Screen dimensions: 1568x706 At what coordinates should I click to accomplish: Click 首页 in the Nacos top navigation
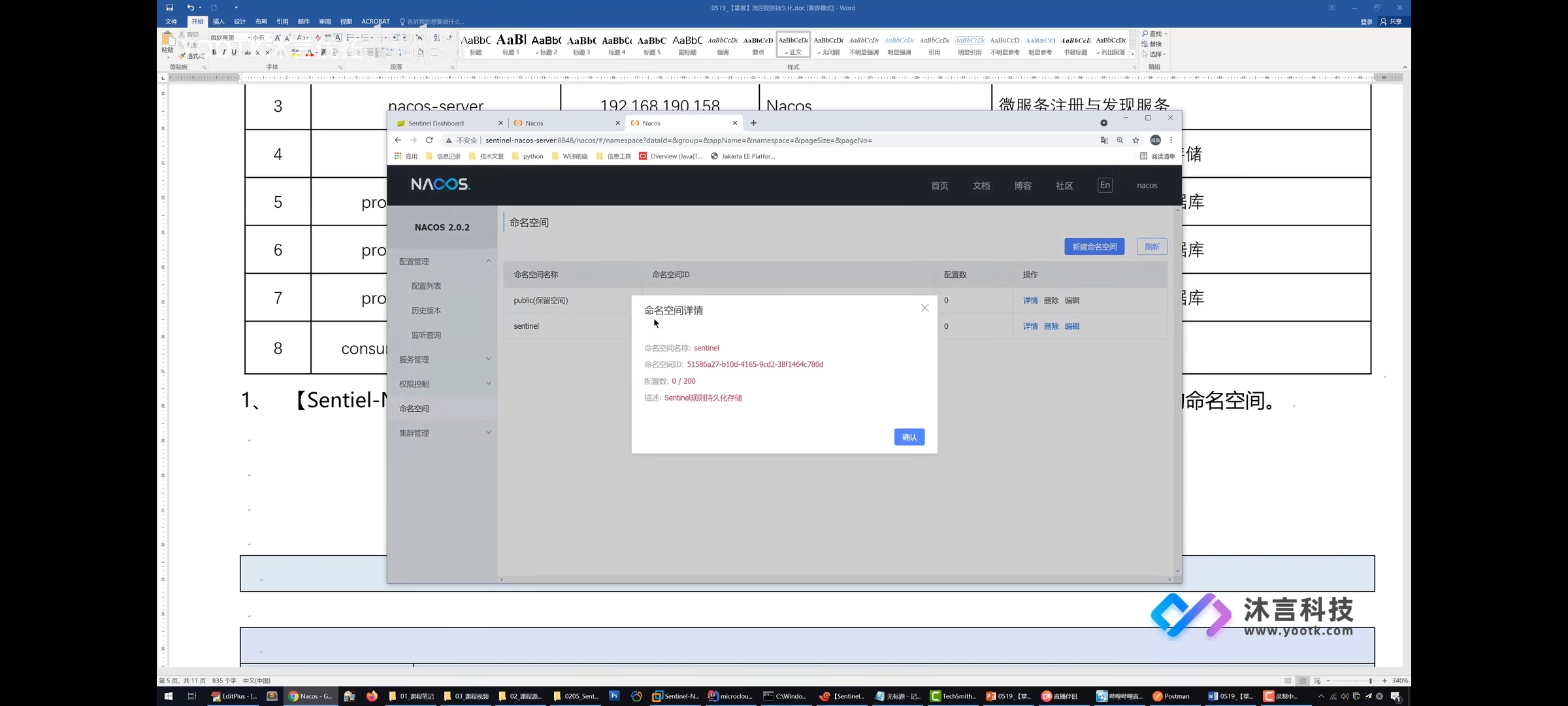point(939,186)
